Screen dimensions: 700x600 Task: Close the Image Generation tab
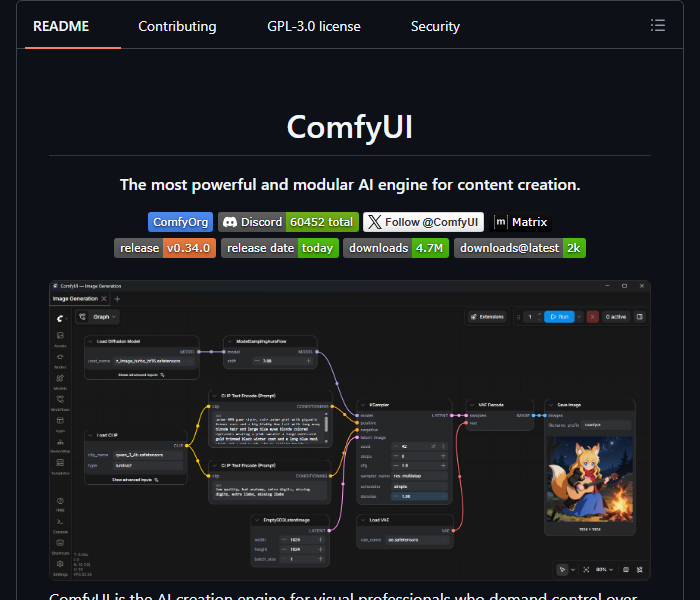104,299
